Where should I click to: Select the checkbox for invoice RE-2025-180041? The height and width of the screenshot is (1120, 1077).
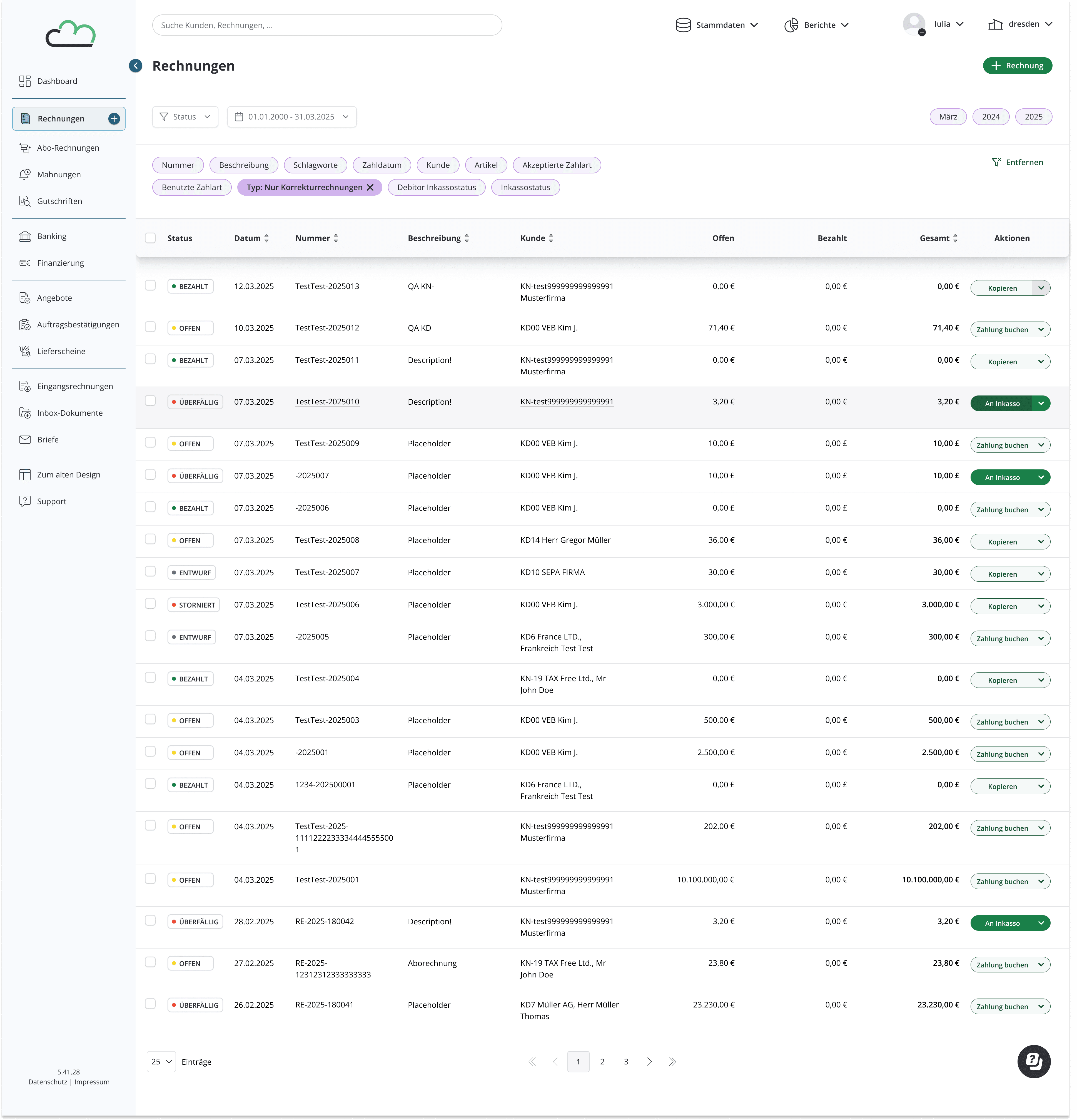point(150,1004)
